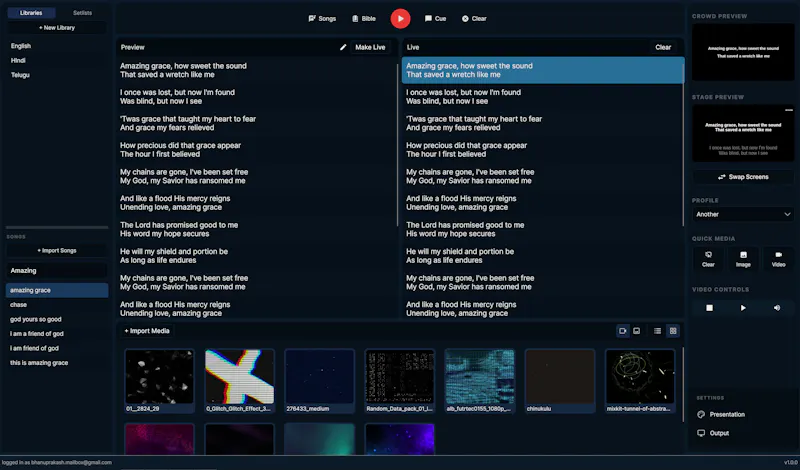Select the song amazing grace
800x470 pixels.
point(57,290)
